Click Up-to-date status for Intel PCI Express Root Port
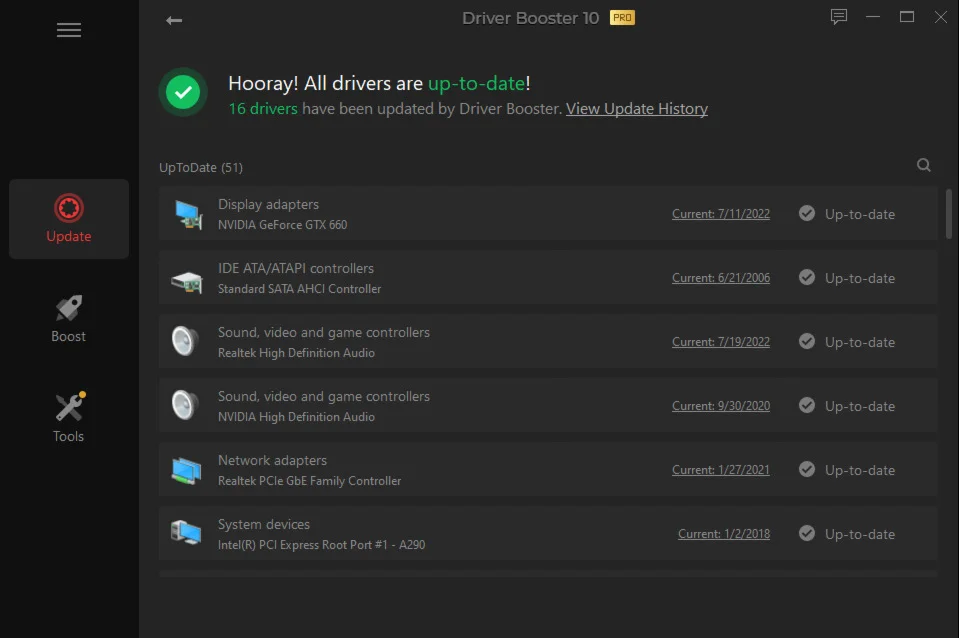 click(847, 534)
